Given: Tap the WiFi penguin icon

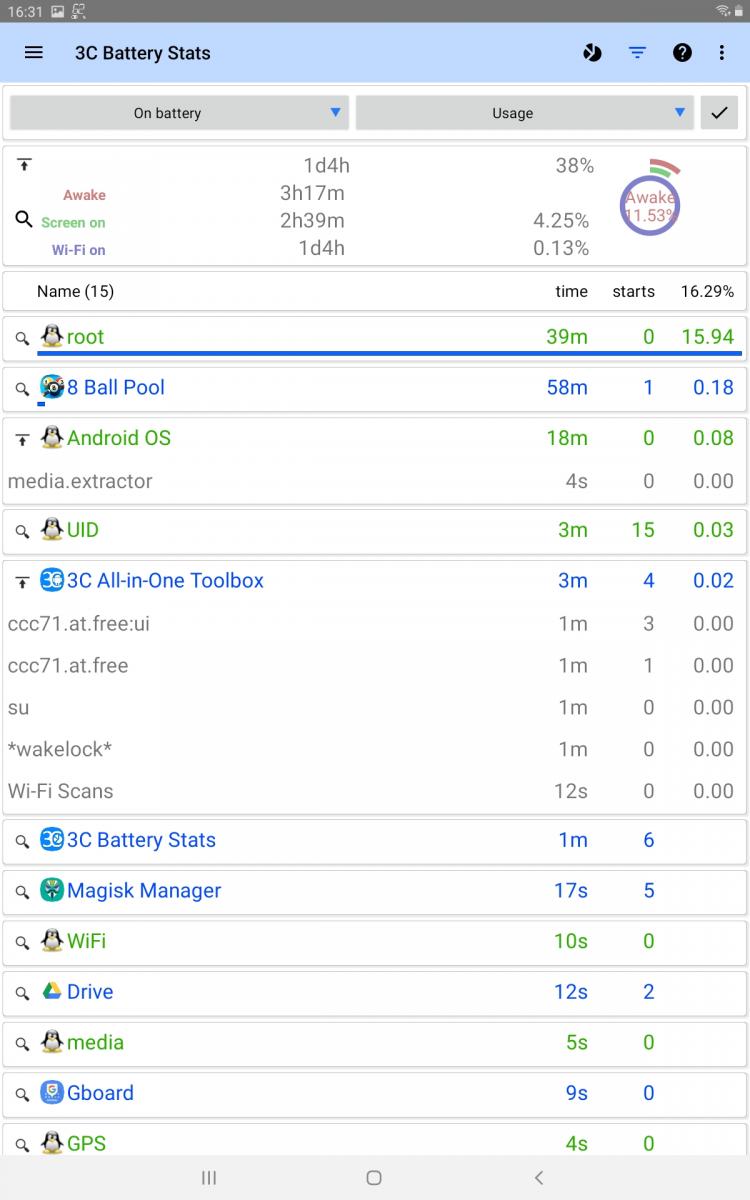Looking at the screenshot, I should pos(52,941).
